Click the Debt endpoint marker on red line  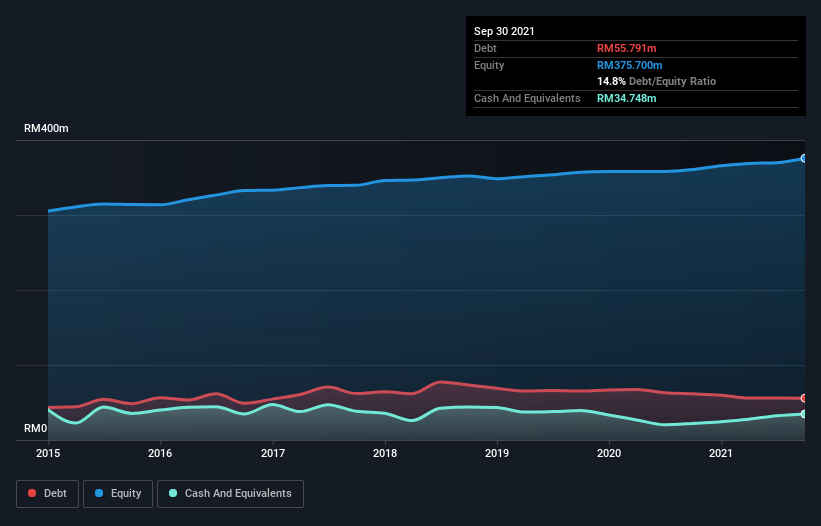(804, 398)
